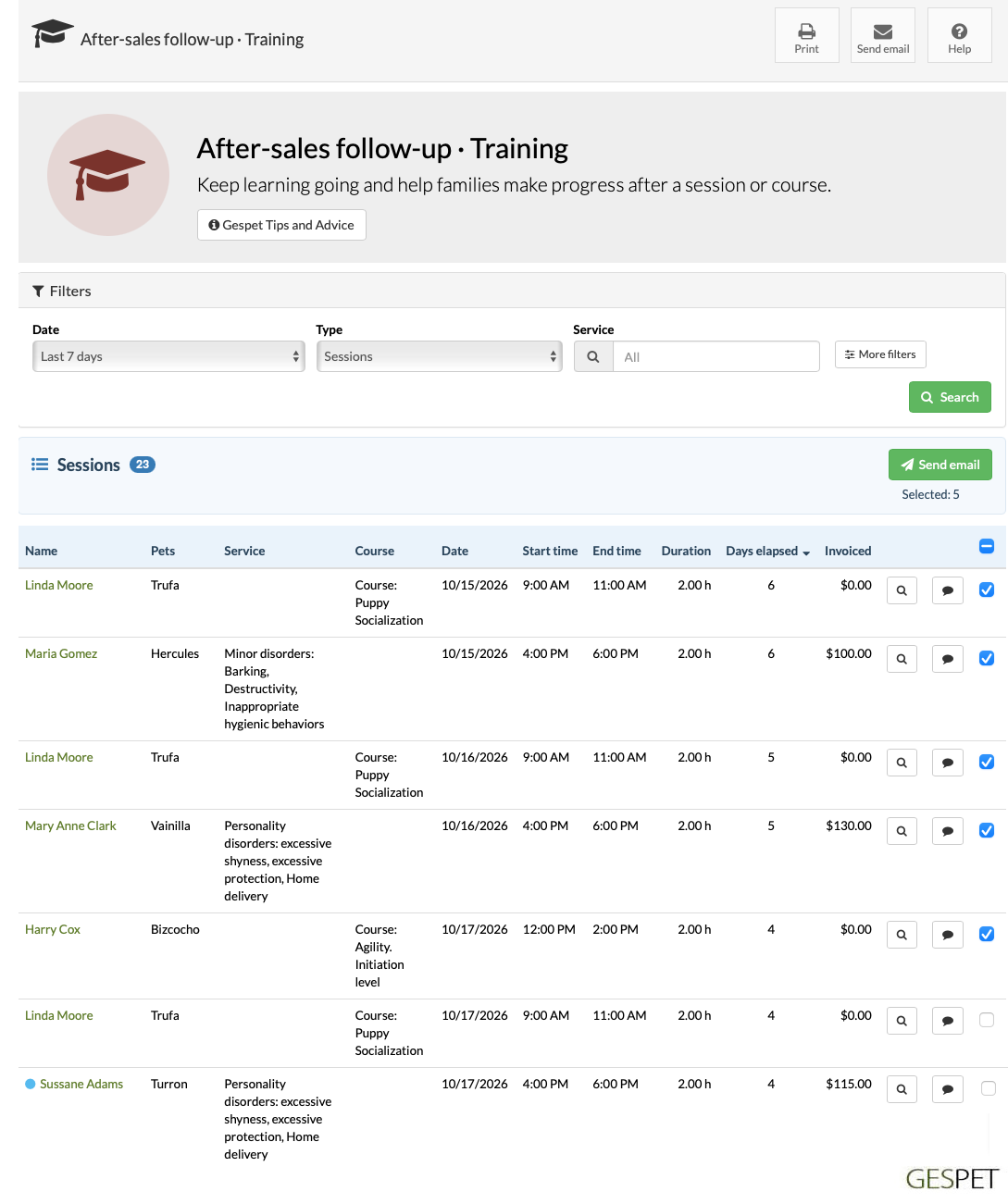View details of Sussane Adams session
This screenshot has height=1204, width=1008.
[902, 1089]
